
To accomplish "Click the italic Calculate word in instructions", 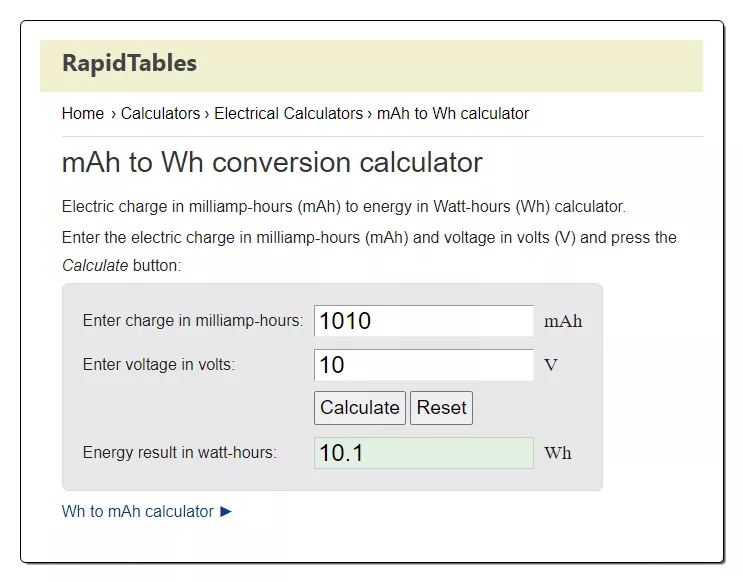I will [x=95, y=265].
